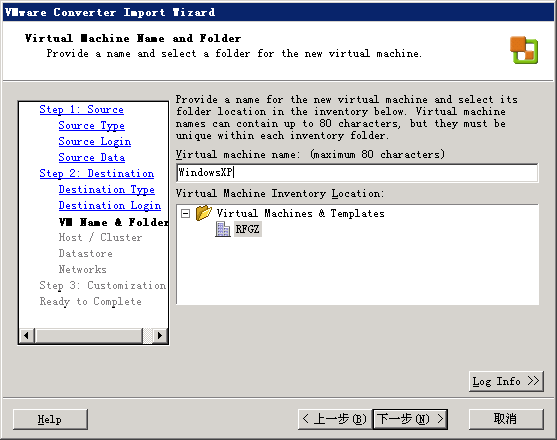Click the Datastore step label
Image resolution: width=557 pixels, height=440 pixels.
(x=86, y=253)
